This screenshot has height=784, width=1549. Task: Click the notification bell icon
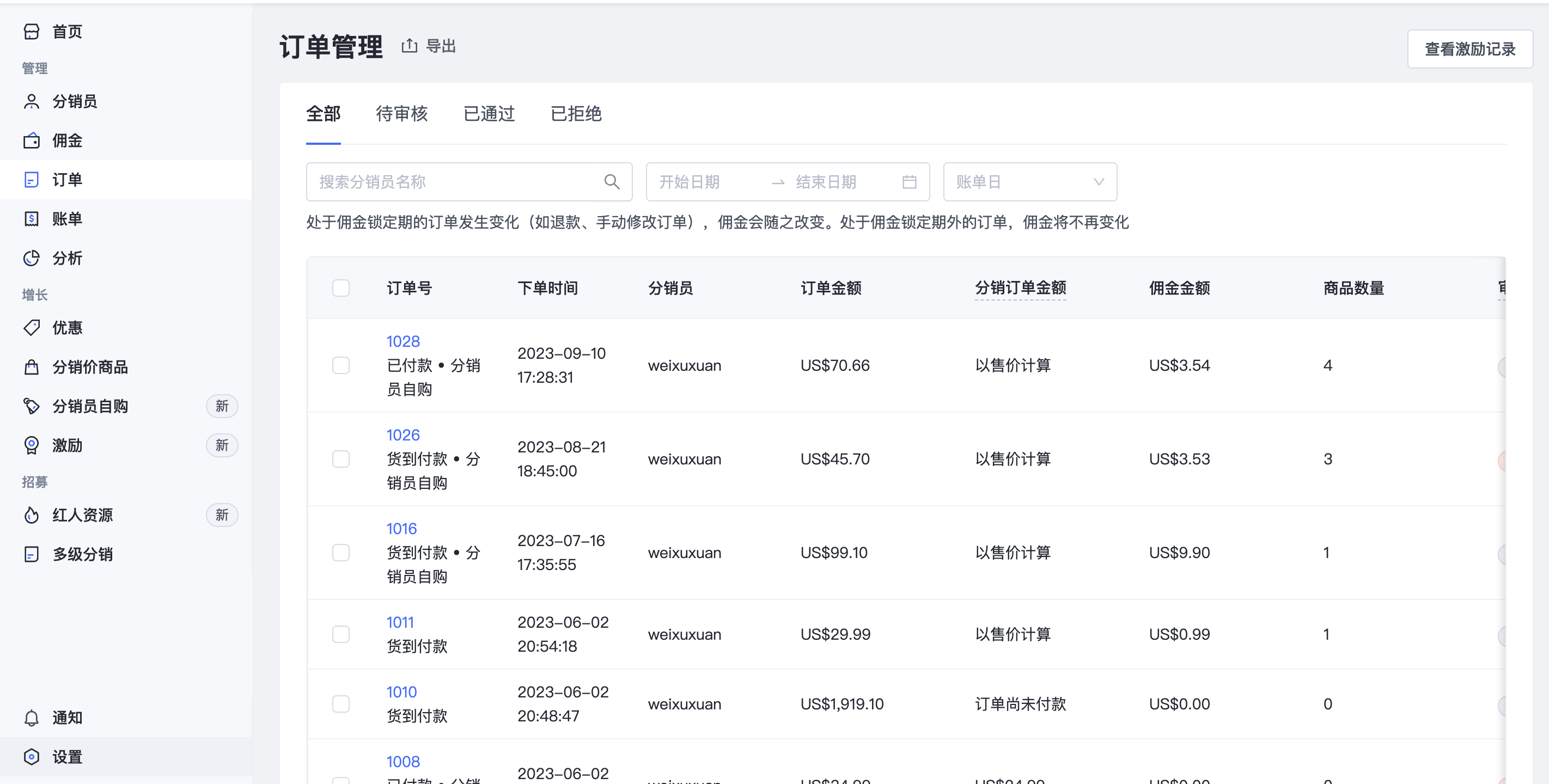pyautogui.click(x=31, y=718)
